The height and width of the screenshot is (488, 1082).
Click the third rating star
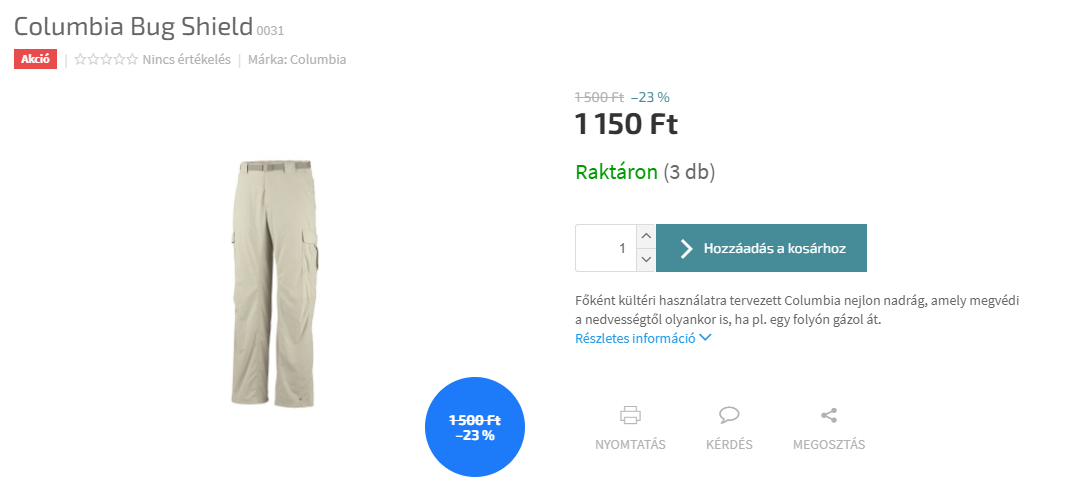coord(106,59)
